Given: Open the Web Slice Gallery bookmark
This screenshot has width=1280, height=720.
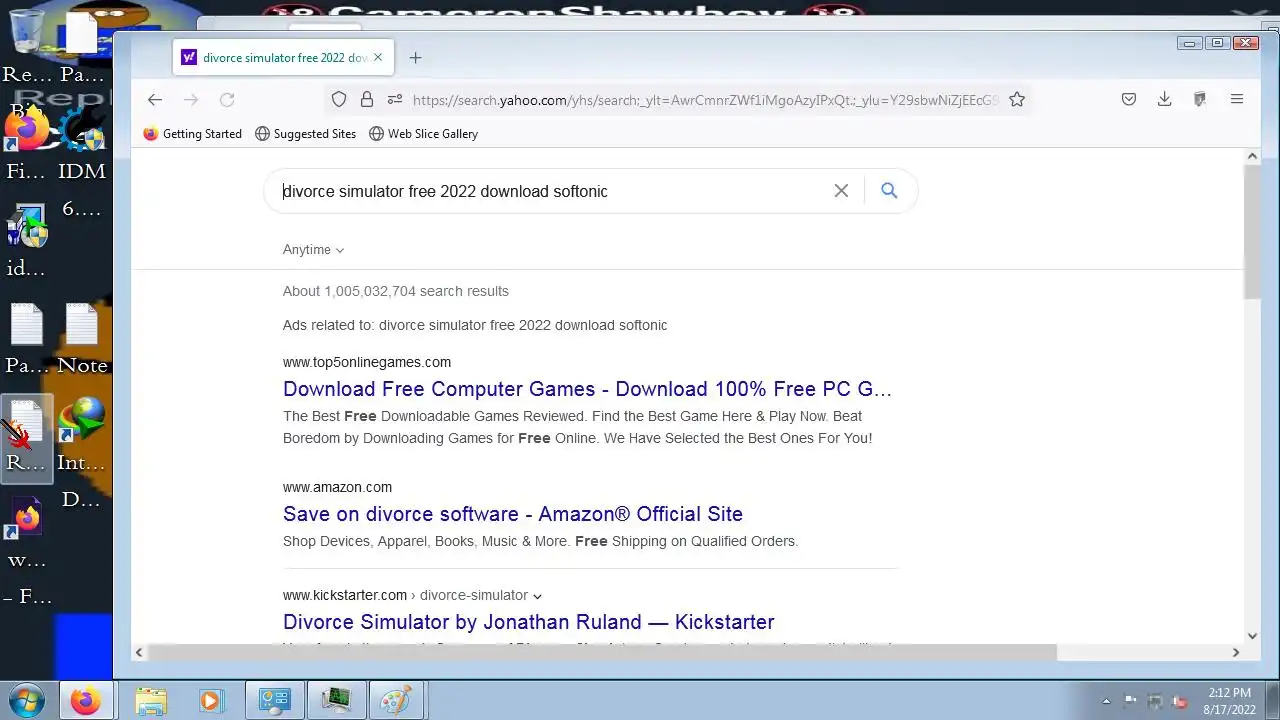Looking at the screenshot, I should [423, 133].
